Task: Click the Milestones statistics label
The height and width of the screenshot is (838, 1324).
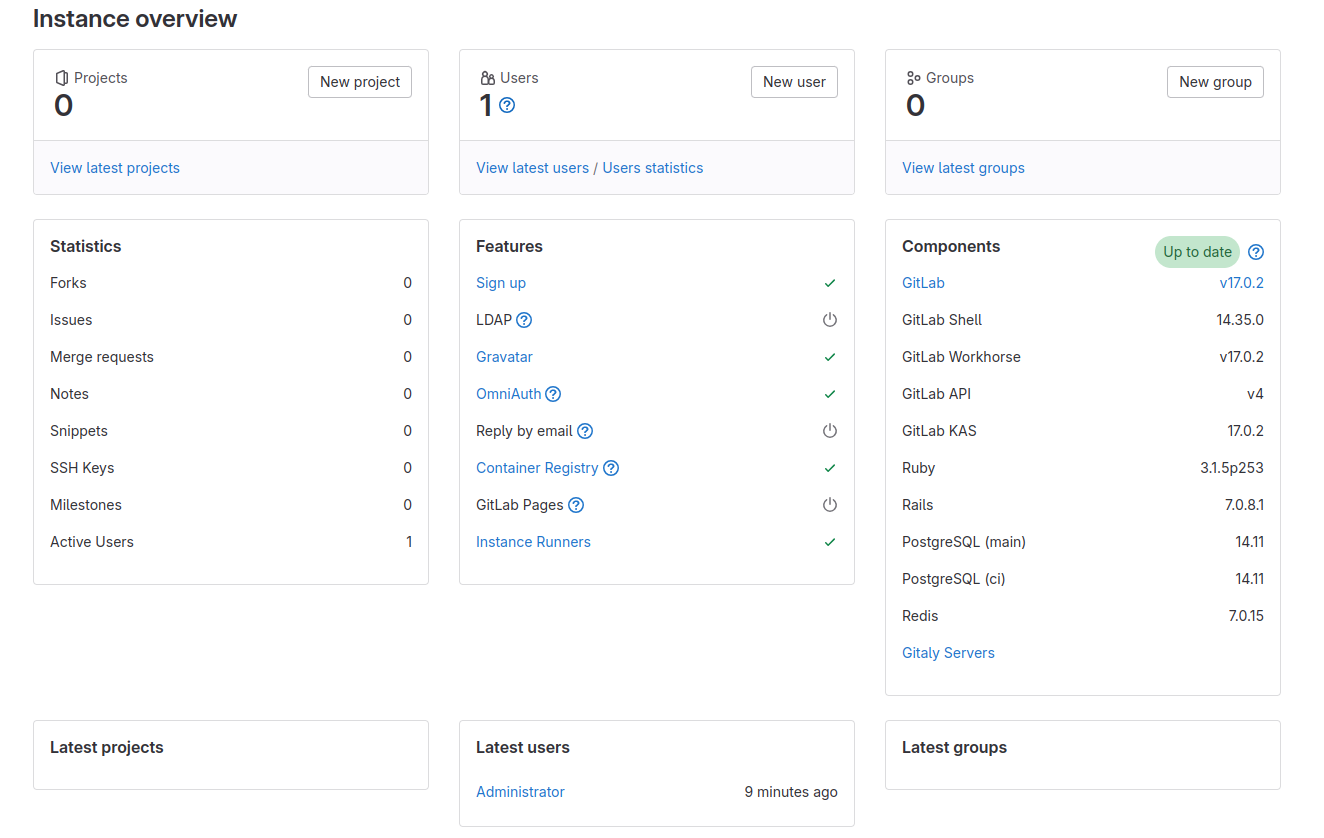Action: tap(86, 505)
